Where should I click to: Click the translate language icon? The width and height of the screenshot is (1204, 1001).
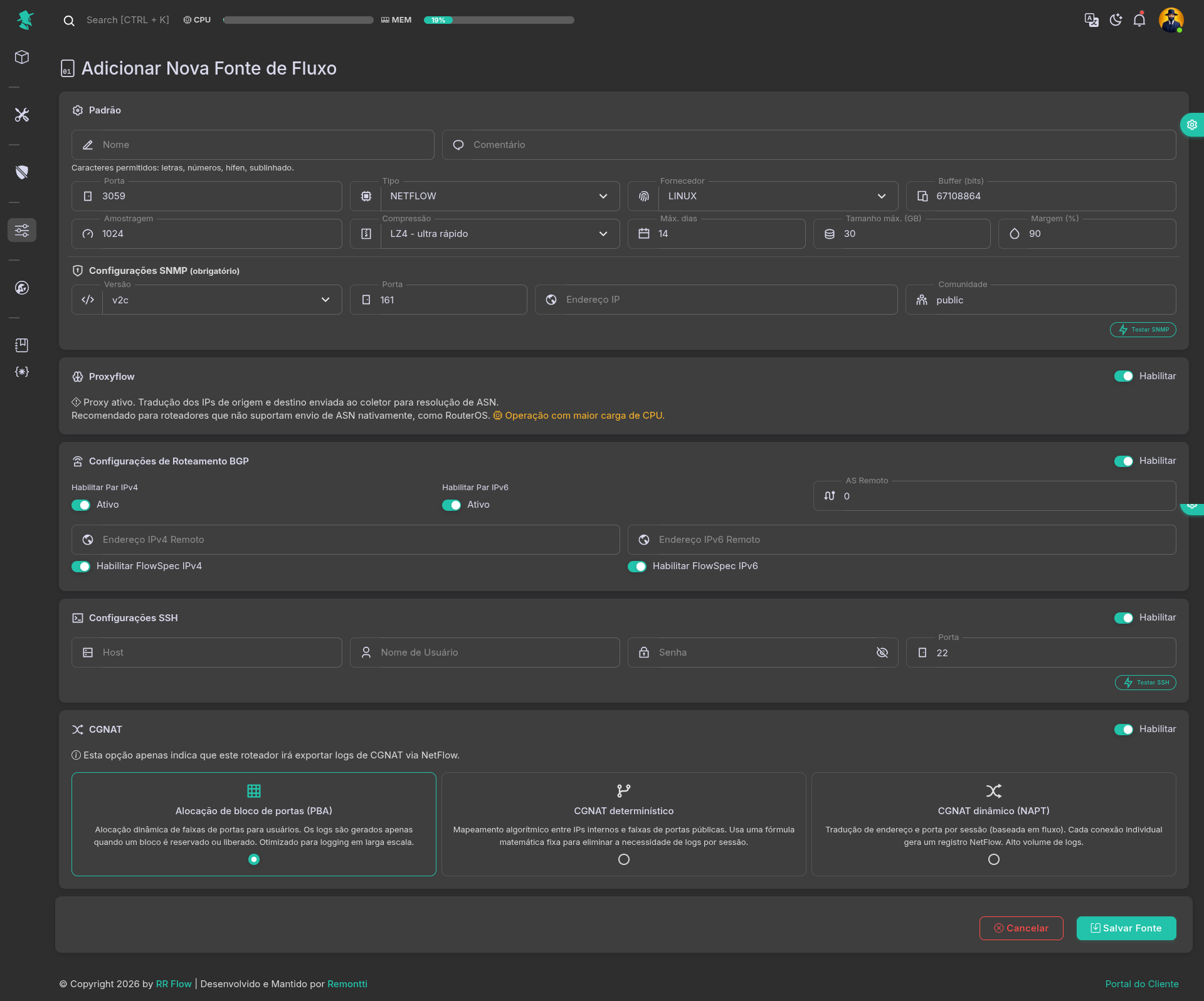(x=1091, y=20)
